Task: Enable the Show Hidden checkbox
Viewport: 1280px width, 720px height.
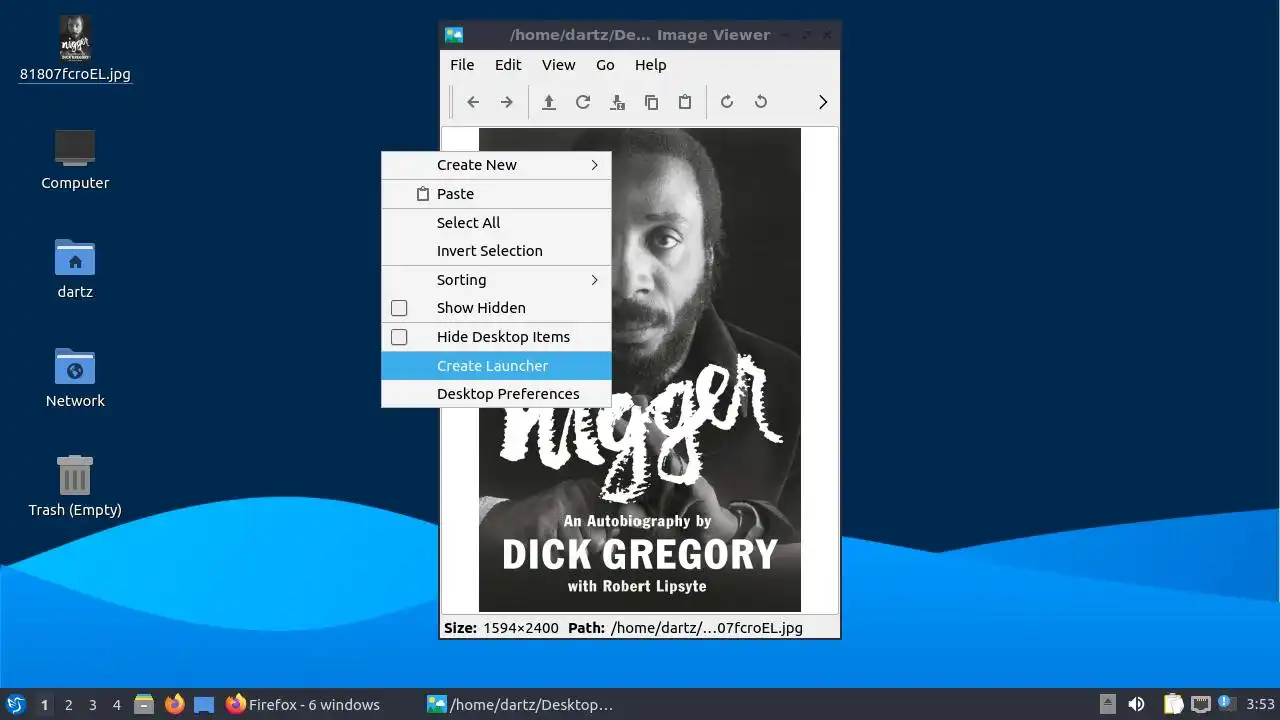Action: [399, 308]
